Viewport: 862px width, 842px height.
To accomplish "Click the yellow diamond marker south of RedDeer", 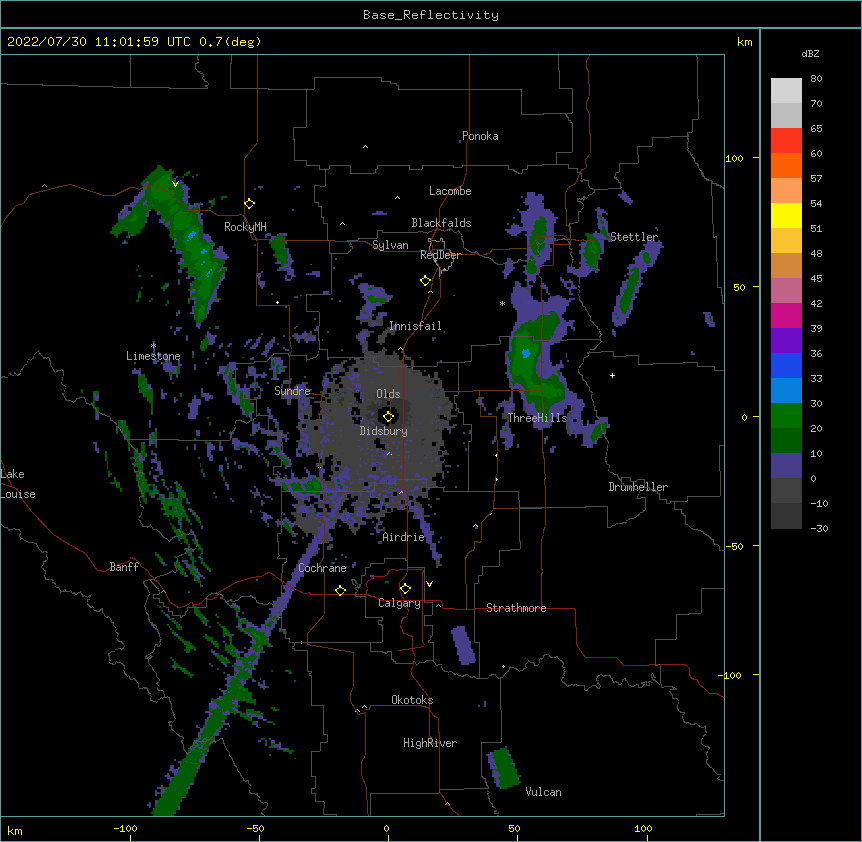I will (x=425, y=281).
